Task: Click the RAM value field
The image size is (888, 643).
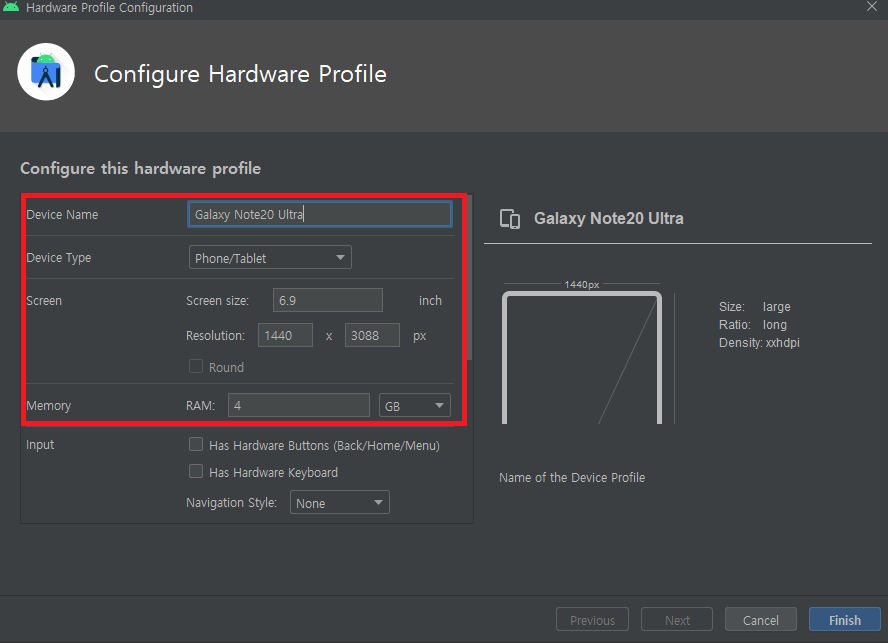Action: [x=299, y=406]
